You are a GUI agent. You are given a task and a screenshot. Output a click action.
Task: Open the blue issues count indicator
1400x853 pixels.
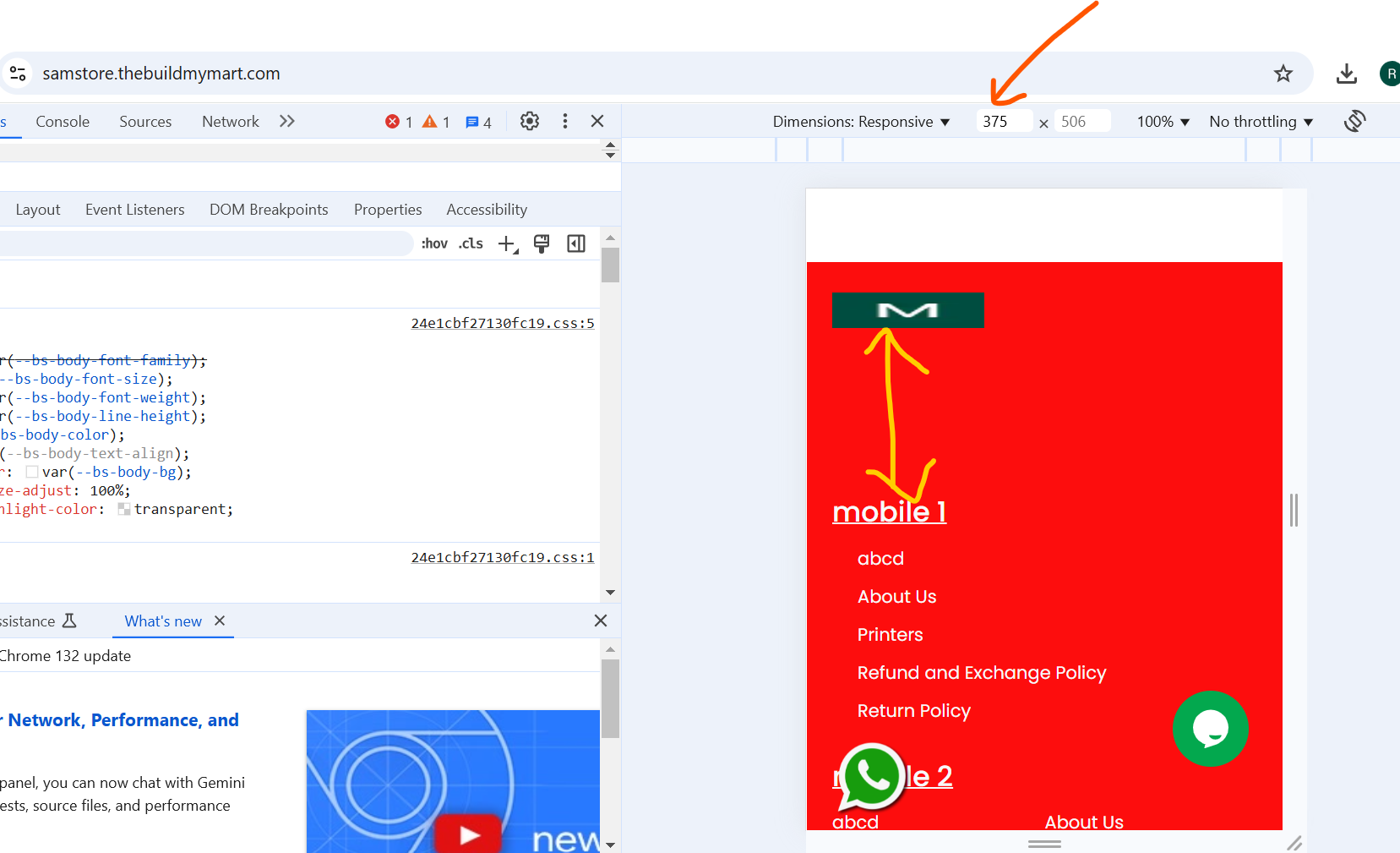coord(478,122)
